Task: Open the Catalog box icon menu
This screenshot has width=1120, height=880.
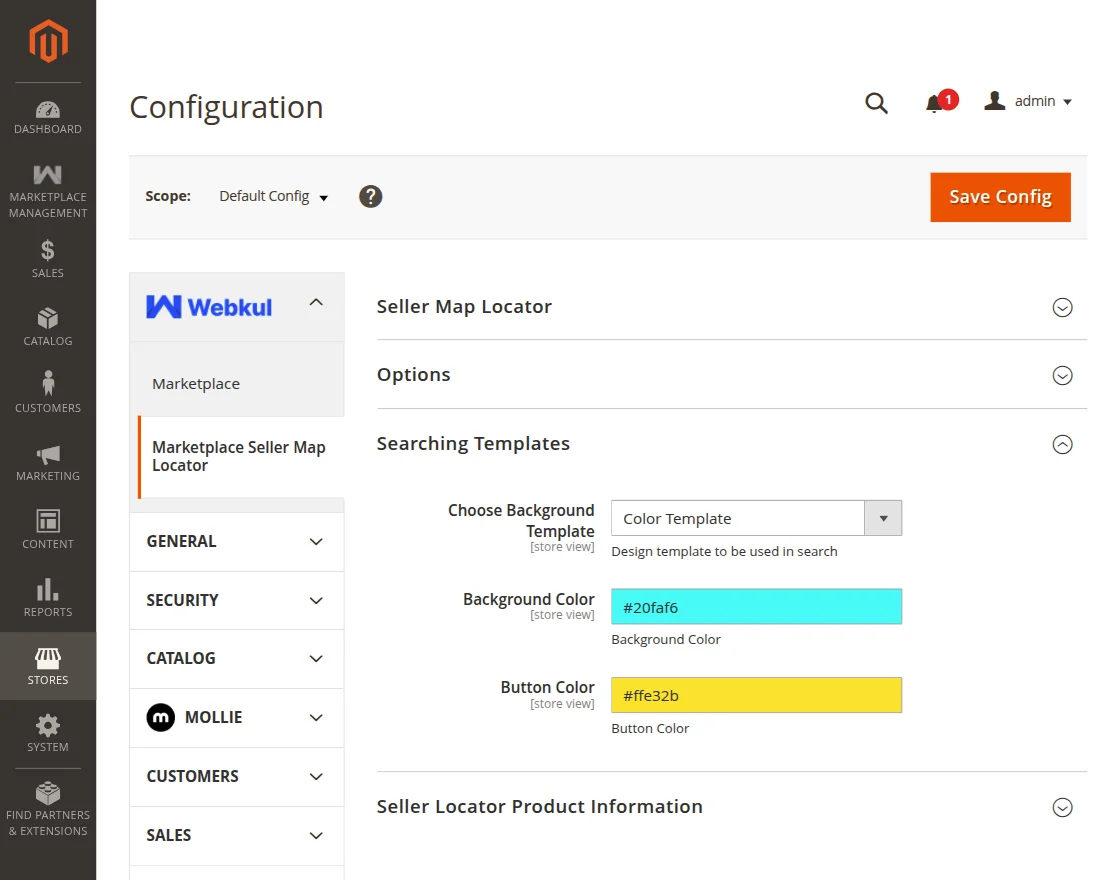Action: tap(48, 327)
